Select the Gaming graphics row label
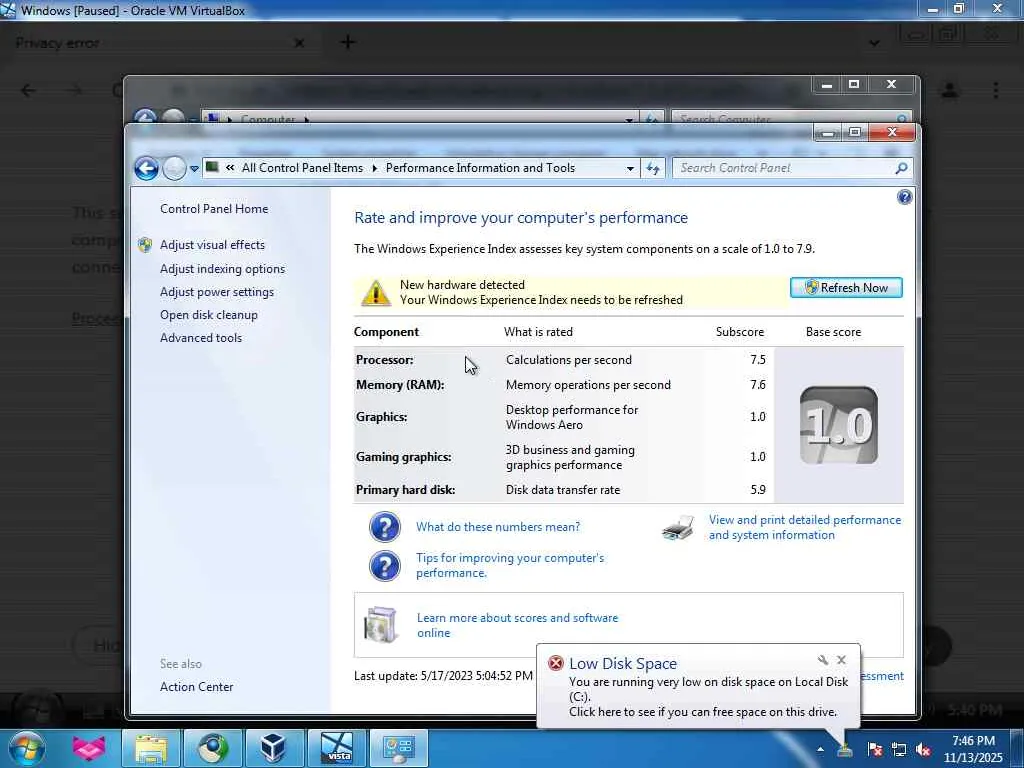This screenshot has height=768, width=1024. coord(404,457)
